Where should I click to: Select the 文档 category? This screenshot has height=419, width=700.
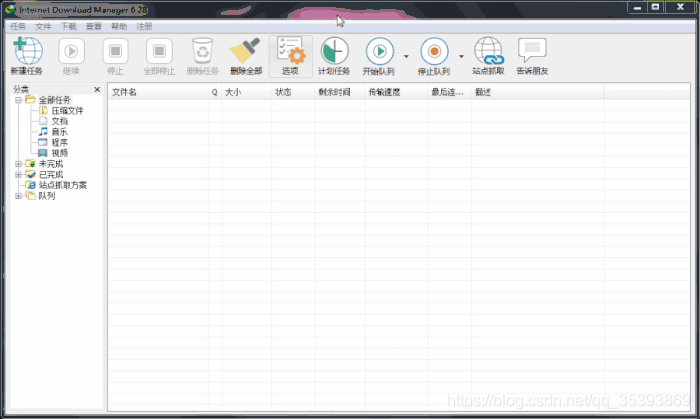point(60,121)
